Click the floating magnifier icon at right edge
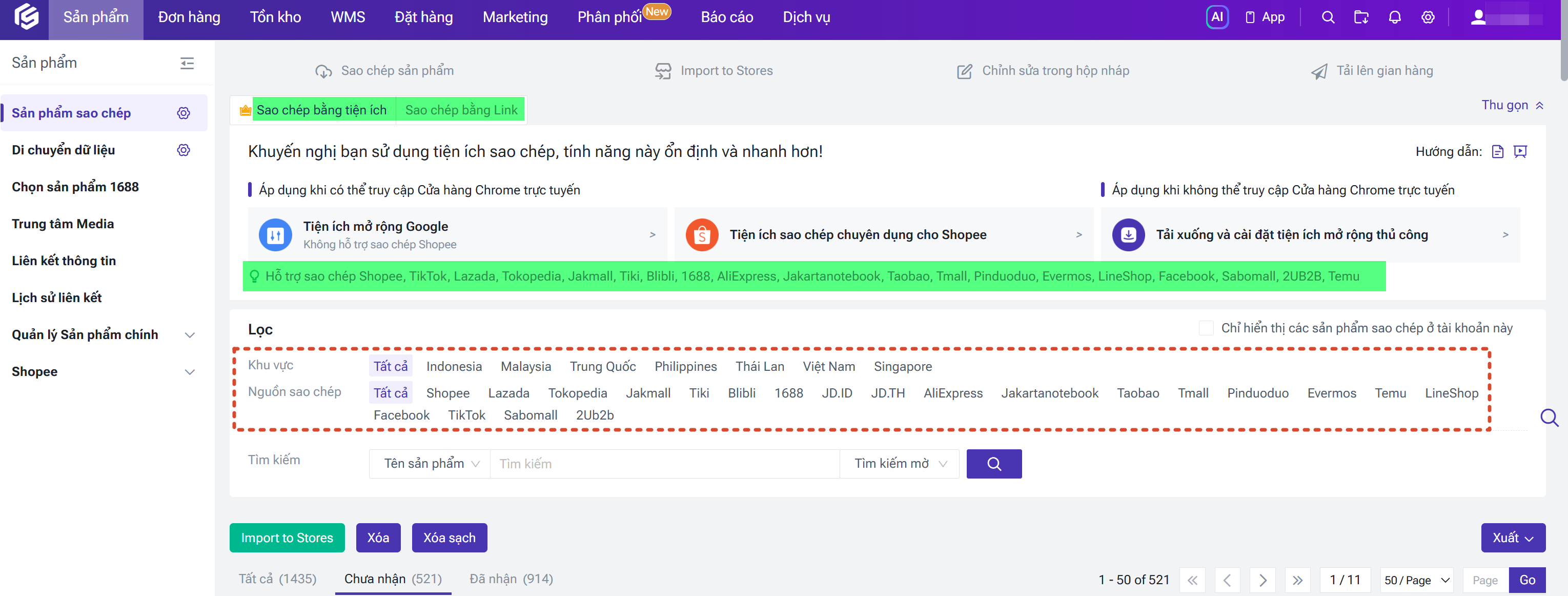 1549,418
